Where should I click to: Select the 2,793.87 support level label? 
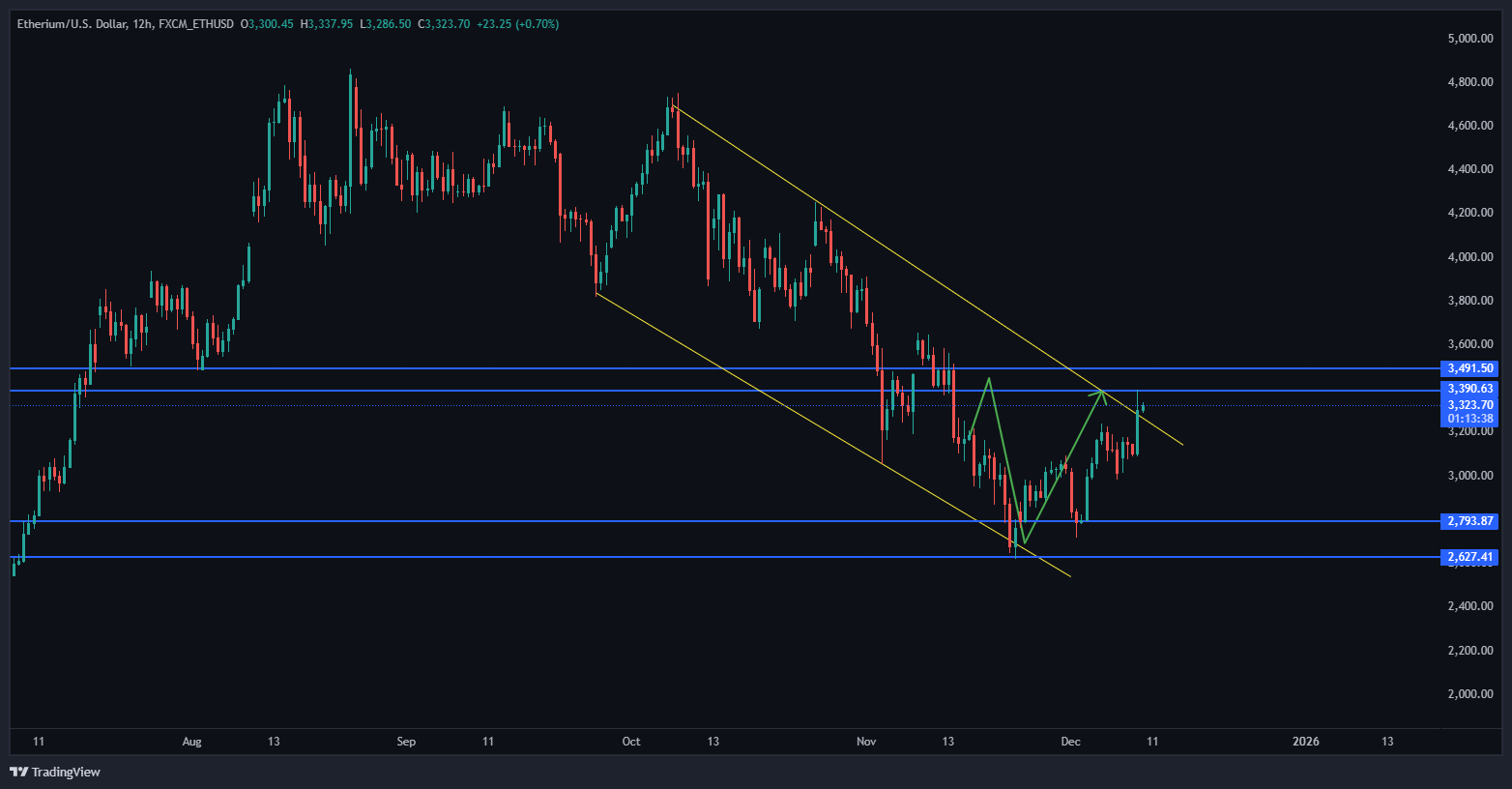[x=1469, y=521]
